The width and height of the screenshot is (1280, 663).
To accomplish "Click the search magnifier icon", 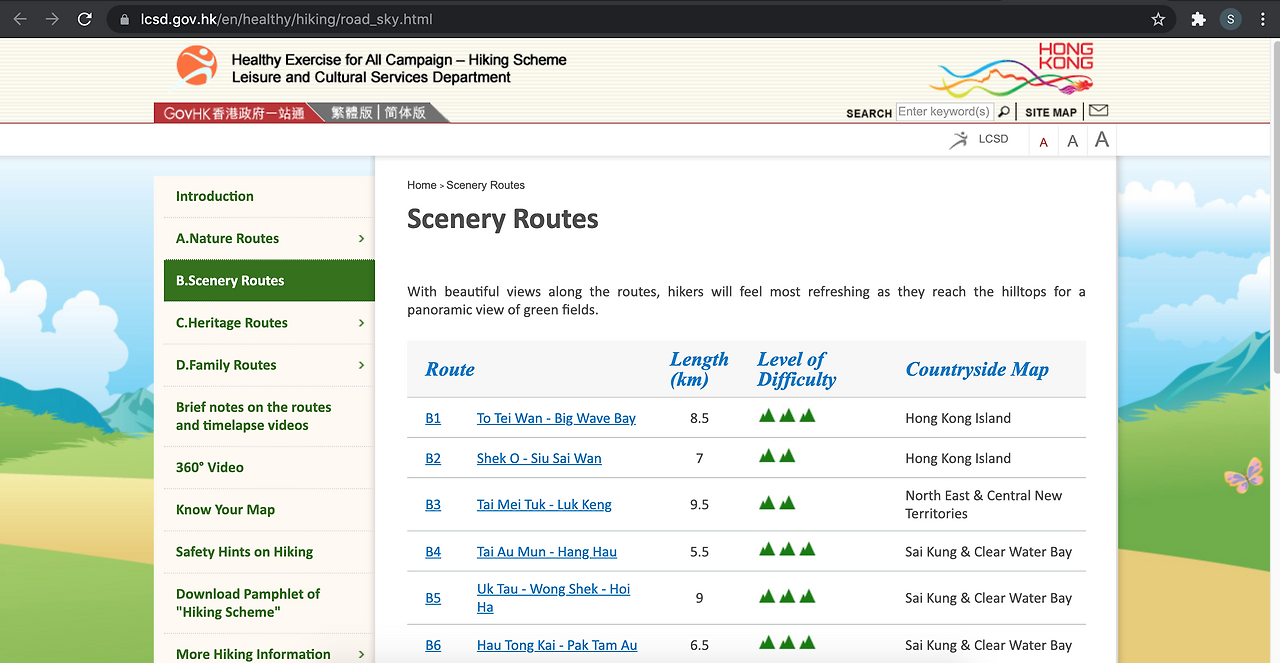I will pos(1004,111).
